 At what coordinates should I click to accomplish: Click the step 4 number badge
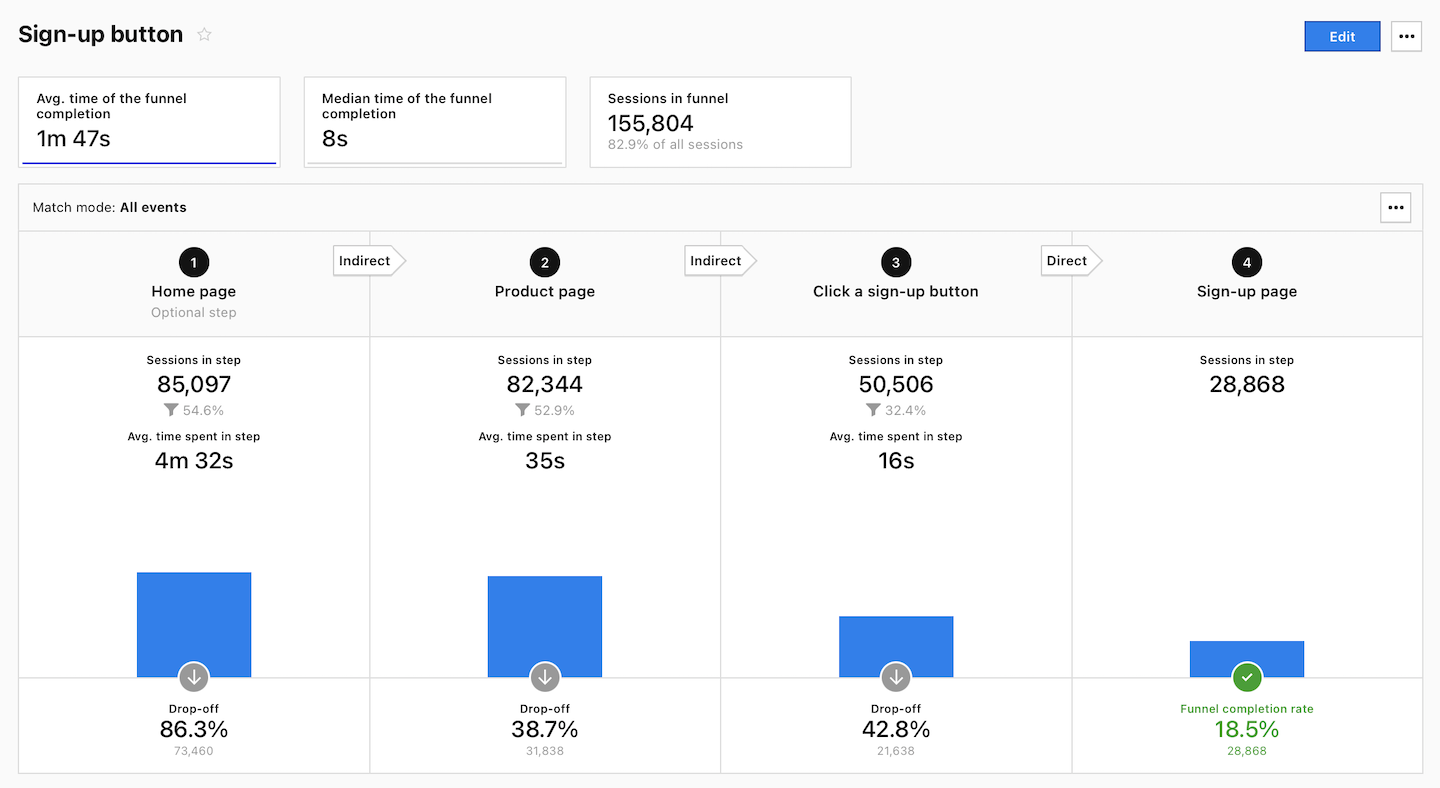coord(1247,263)
